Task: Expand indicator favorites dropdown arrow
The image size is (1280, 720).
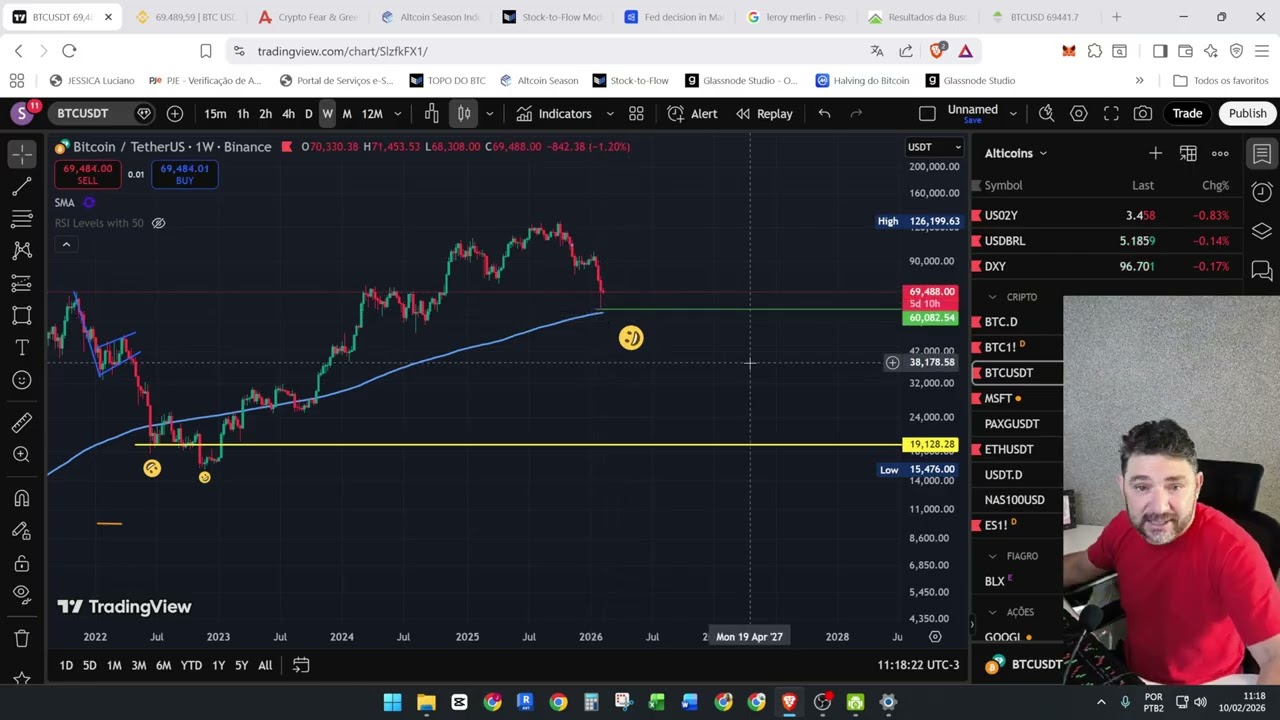Action: point(610,113)
